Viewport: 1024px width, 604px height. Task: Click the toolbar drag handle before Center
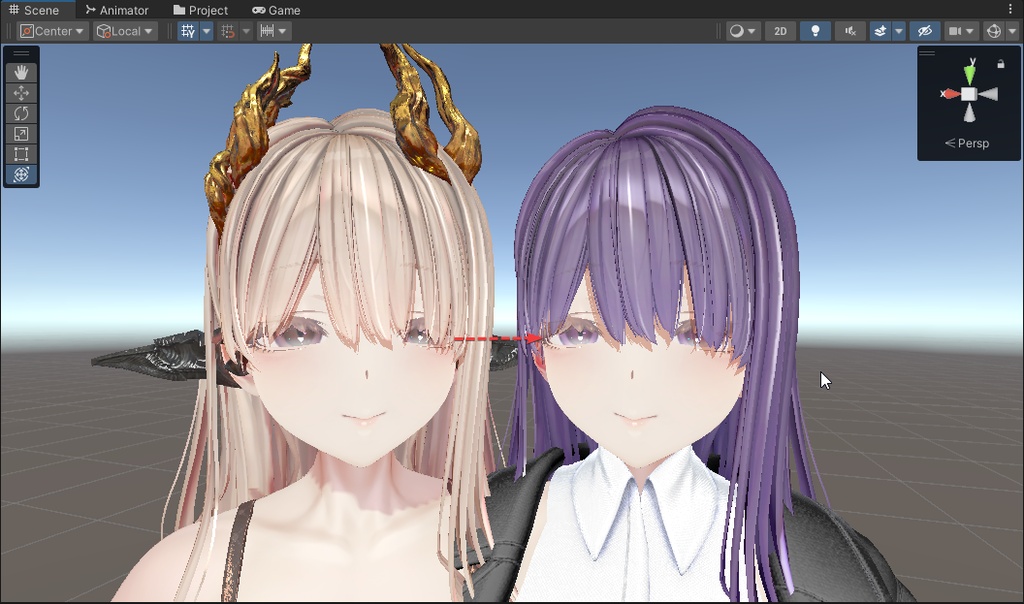coord(9,31)
